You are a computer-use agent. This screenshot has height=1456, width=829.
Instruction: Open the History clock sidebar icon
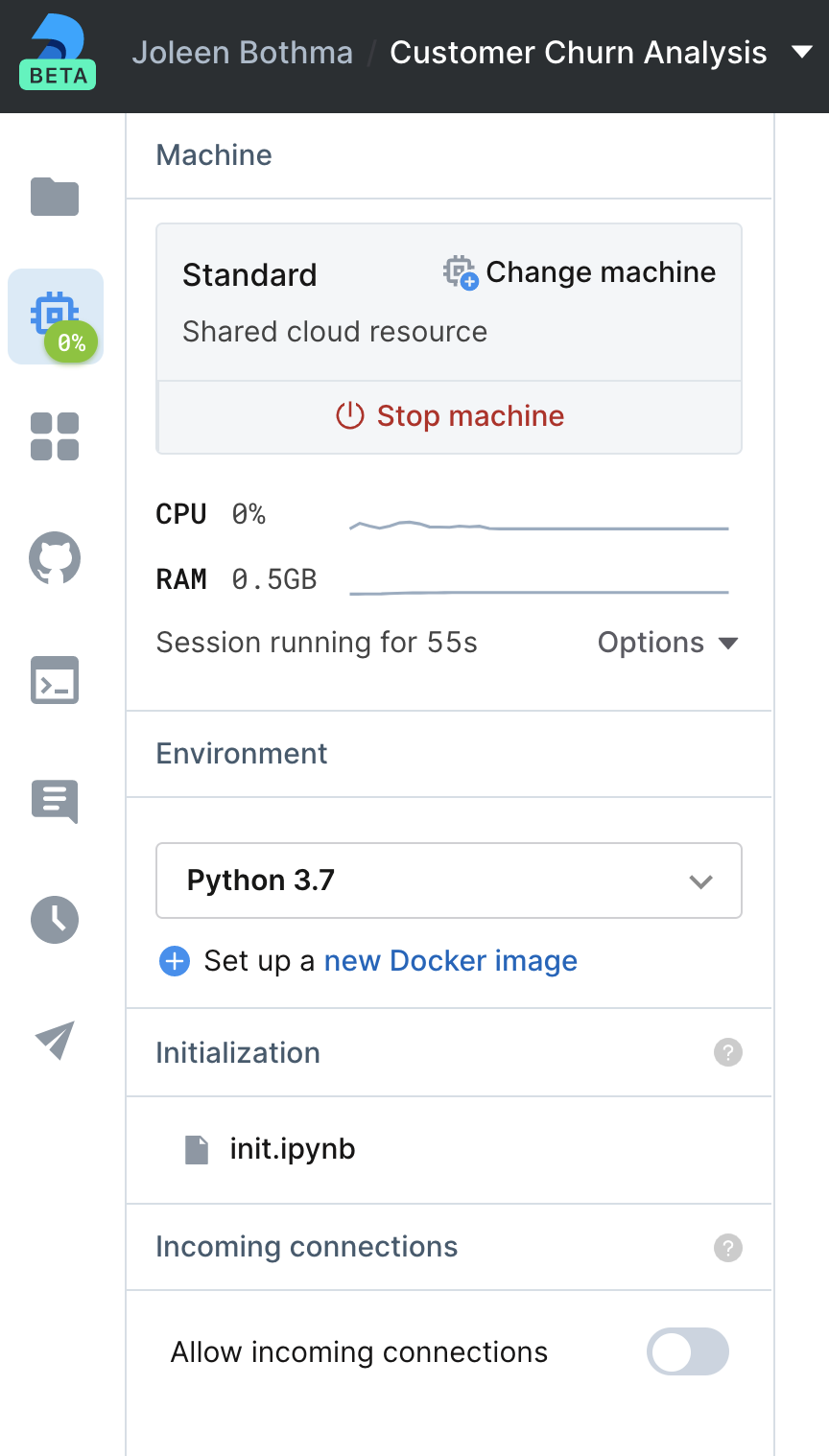pos(55,920)
